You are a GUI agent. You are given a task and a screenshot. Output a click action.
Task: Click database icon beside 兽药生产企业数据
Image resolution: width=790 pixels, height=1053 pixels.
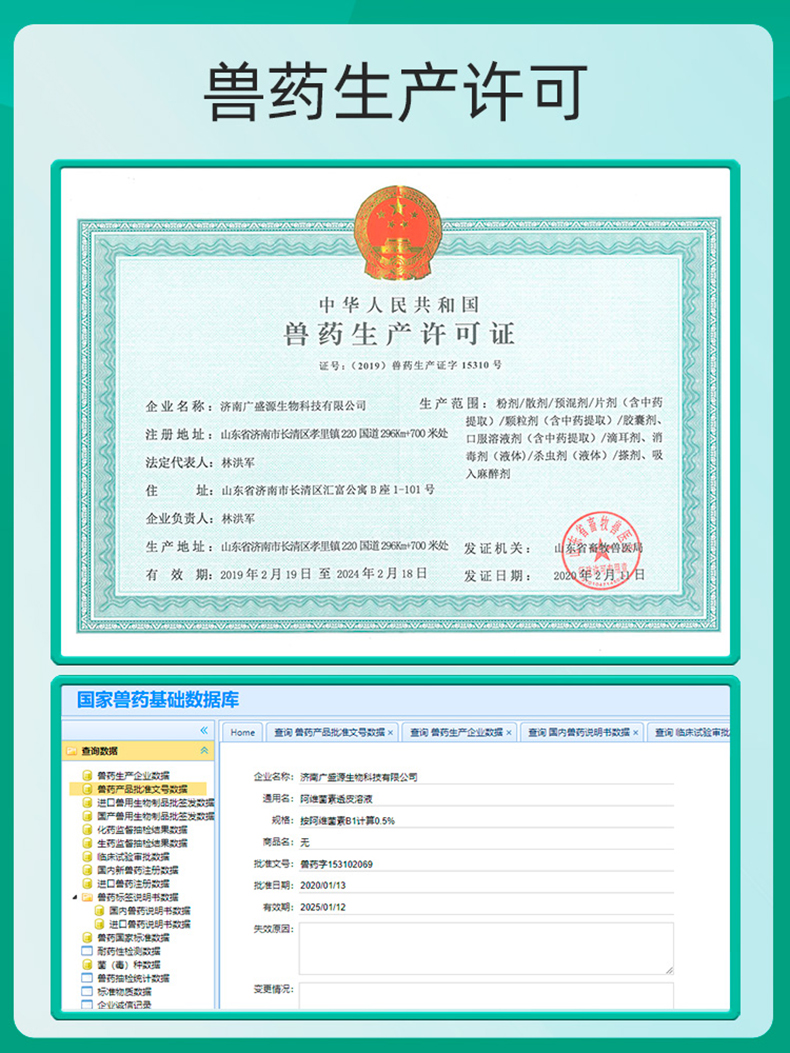tap(87, 776)
